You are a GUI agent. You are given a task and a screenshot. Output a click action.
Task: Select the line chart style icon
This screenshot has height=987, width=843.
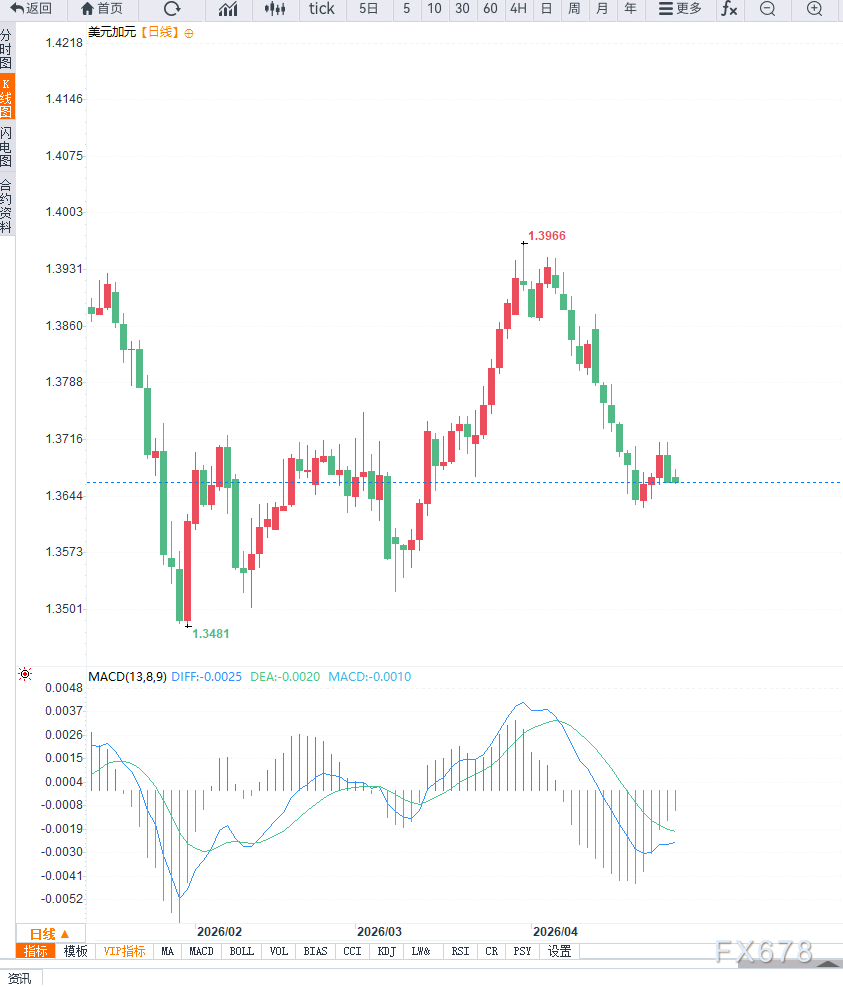pyautogui.click(x=228, y=9)
